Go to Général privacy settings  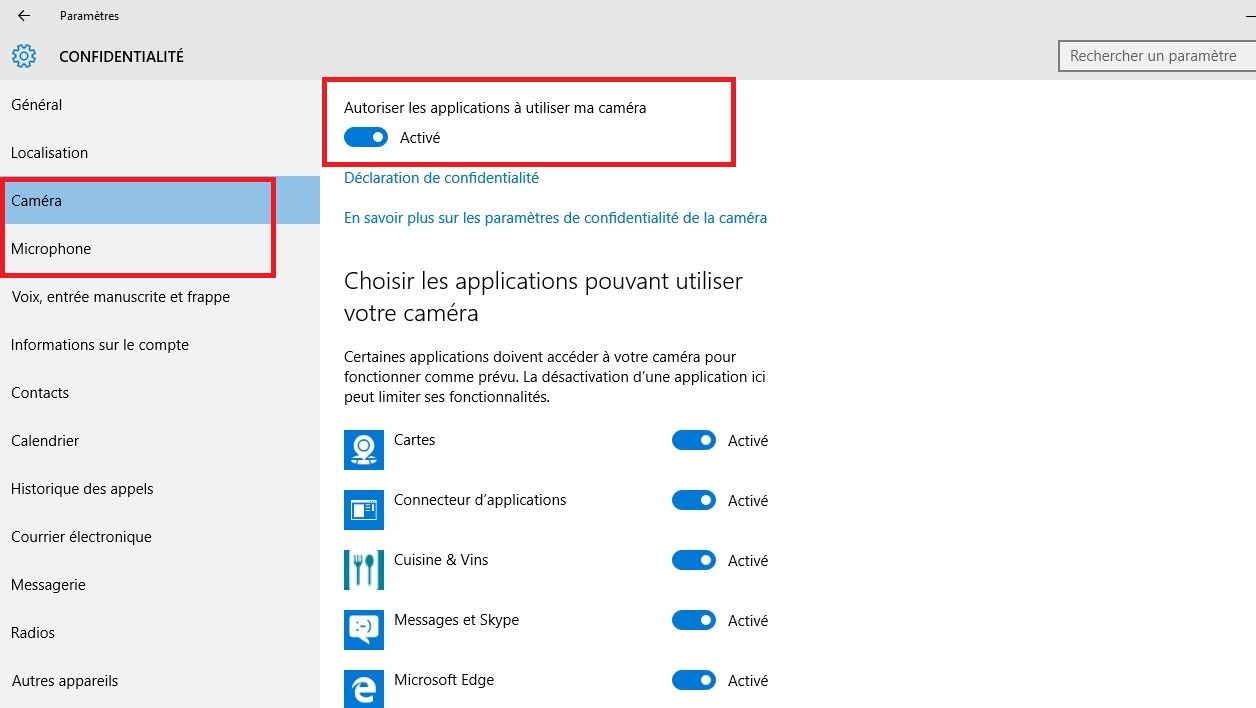37,105
